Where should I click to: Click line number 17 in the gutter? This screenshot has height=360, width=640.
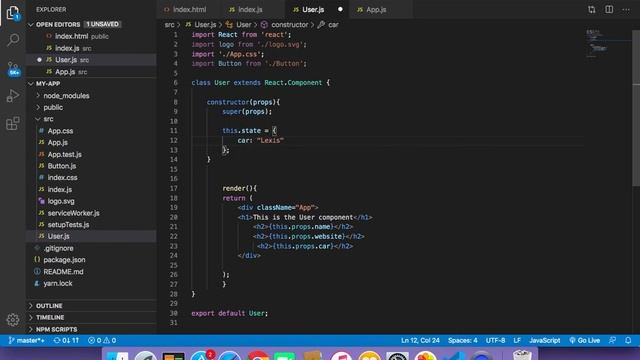(x=174, y=189)
